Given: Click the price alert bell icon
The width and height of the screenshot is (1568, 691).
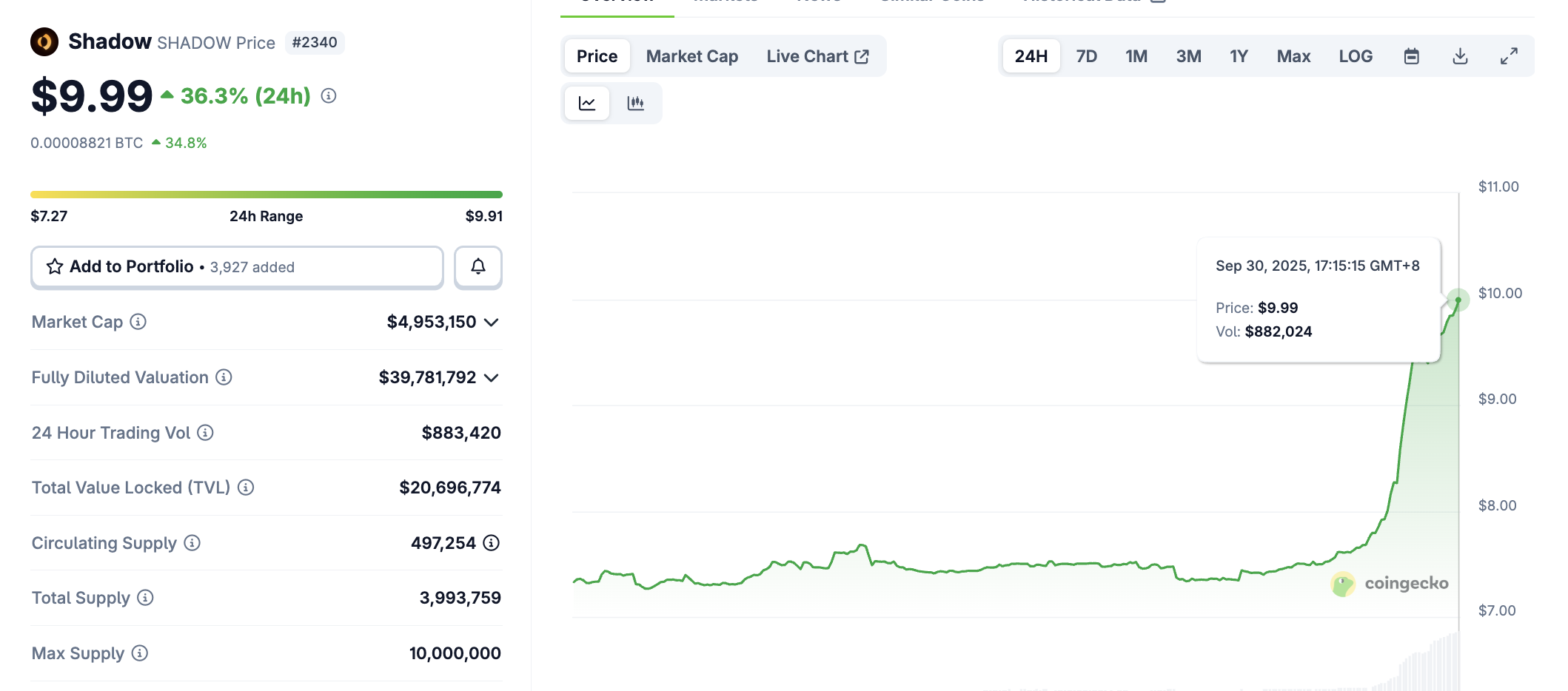Looking at the screenshot, I should tap(478, 267).
